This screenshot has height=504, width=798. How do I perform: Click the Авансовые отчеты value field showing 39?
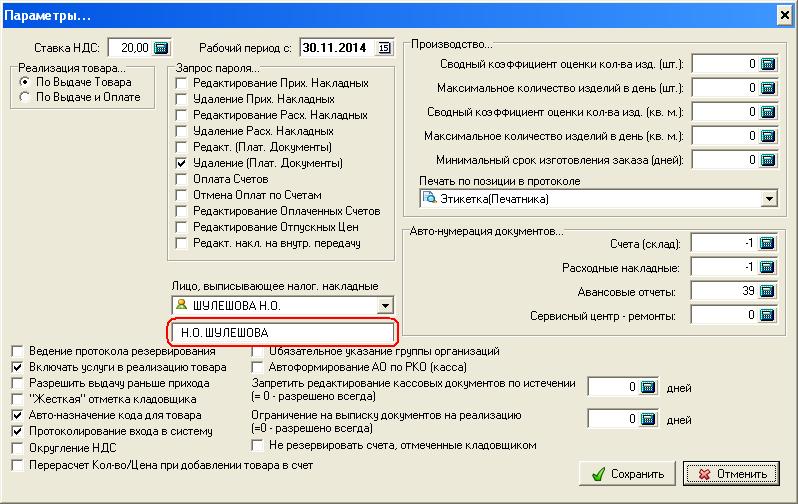[723, 291]
